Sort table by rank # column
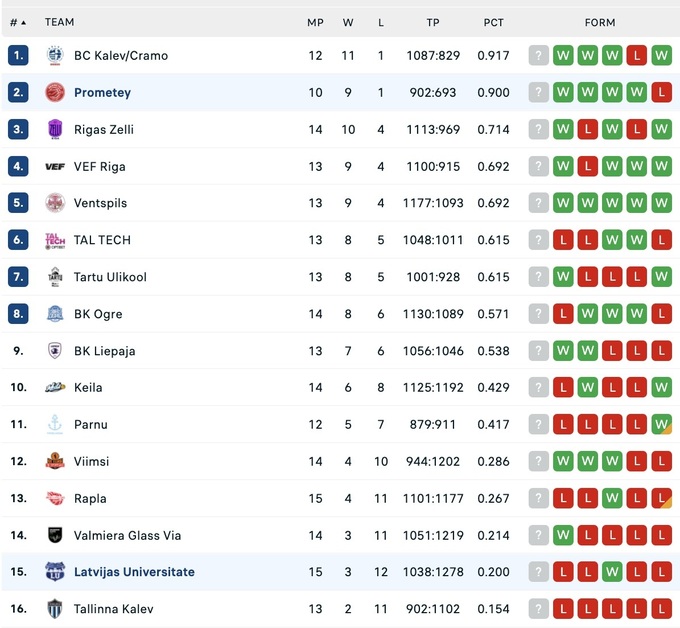The height and width of the screenshot is (628, 680). point(17,22)
